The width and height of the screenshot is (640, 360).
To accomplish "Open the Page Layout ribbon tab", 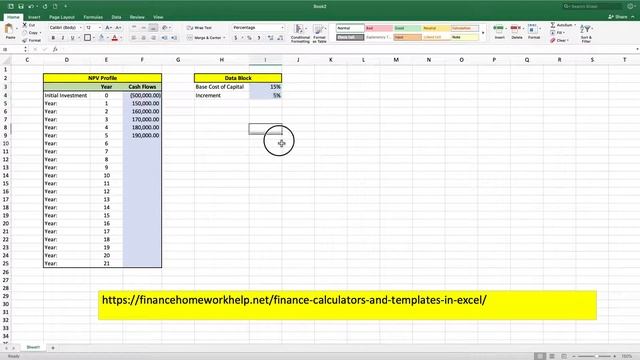I will coord(62,17).
